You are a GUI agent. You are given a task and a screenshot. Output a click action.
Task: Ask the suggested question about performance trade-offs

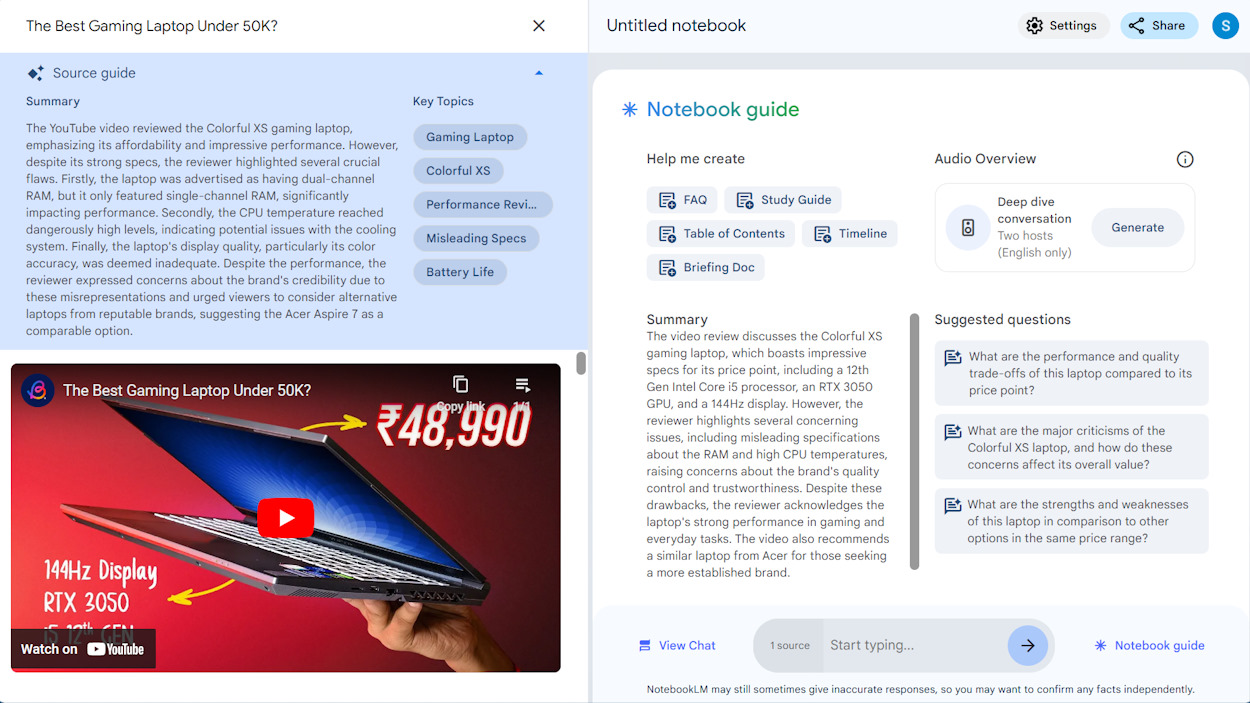click(1071, 373)
